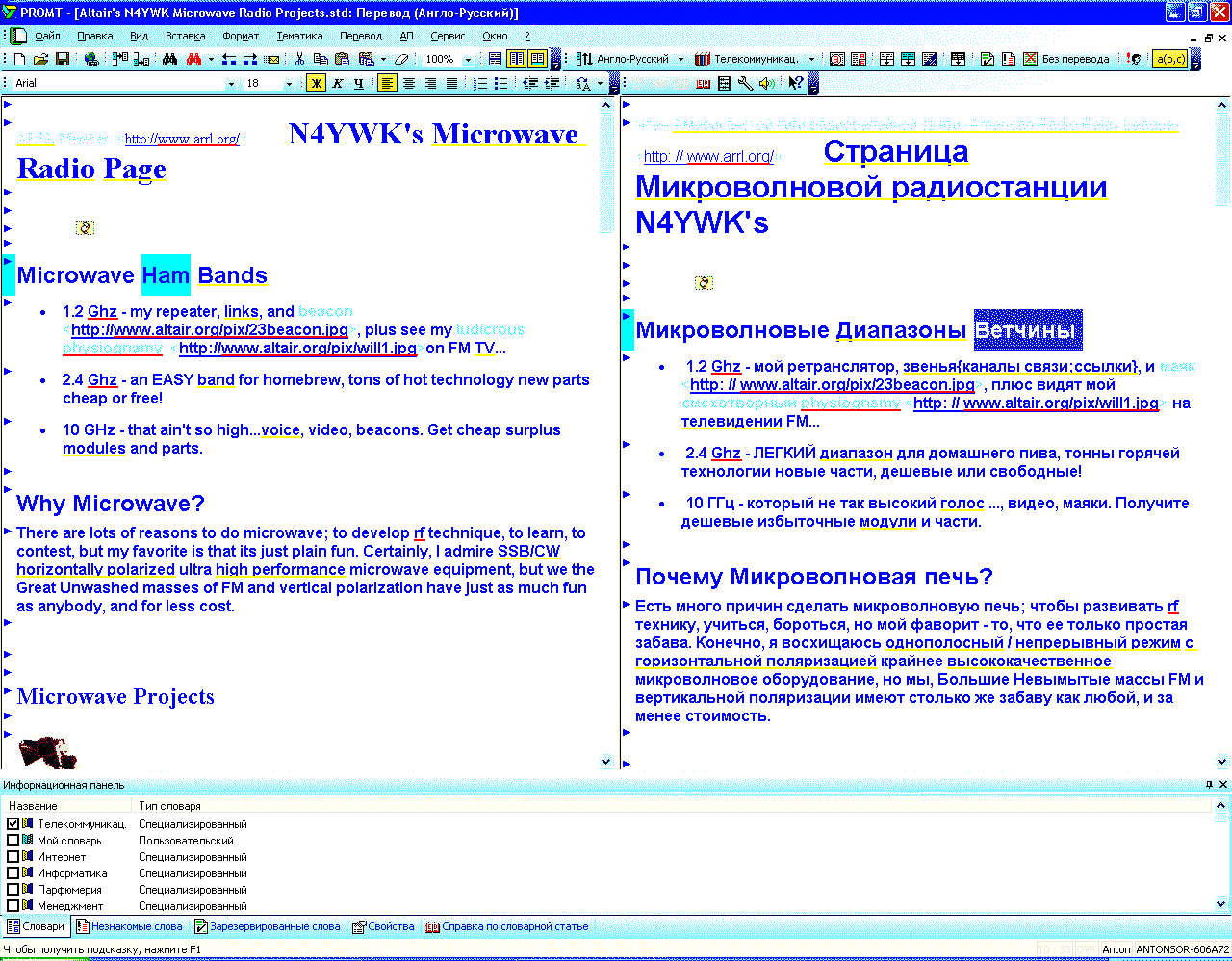Check the Менеджмент dictionary checkbox
The height and width of the screenshot is (961, 1232).
pos(13,906)
